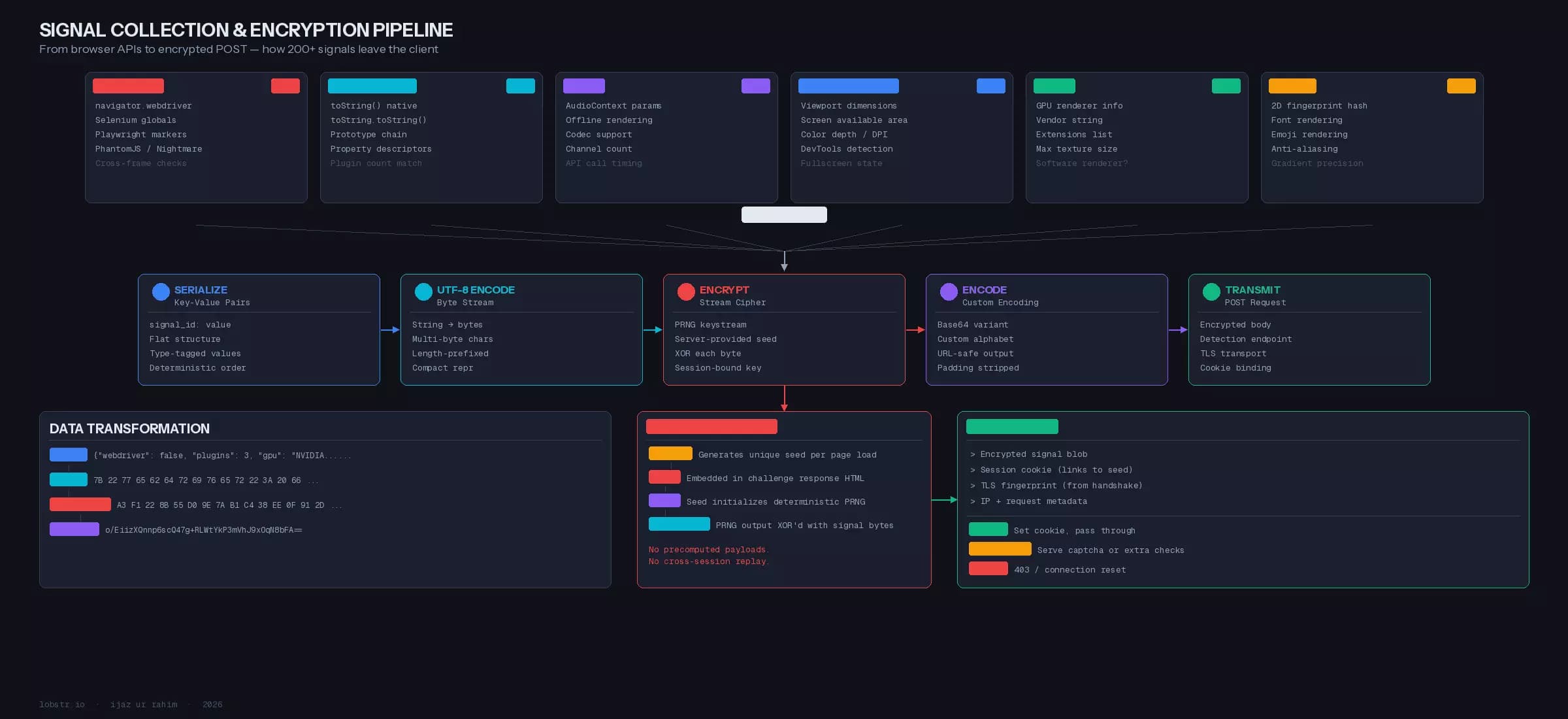The height and width of the screenshot is (719, 1568).
Task: Click the grey badge below the signal cards
Action: (784, 214)
